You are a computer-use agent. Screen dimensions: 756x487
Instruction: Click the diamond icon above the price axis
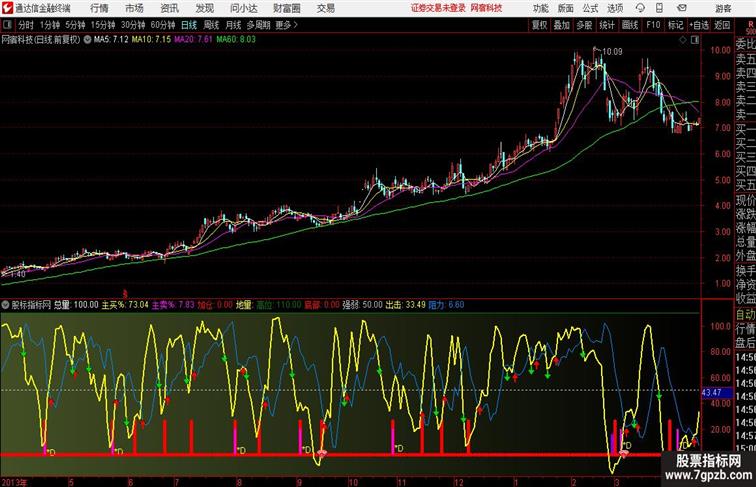(x=683, y=40)
